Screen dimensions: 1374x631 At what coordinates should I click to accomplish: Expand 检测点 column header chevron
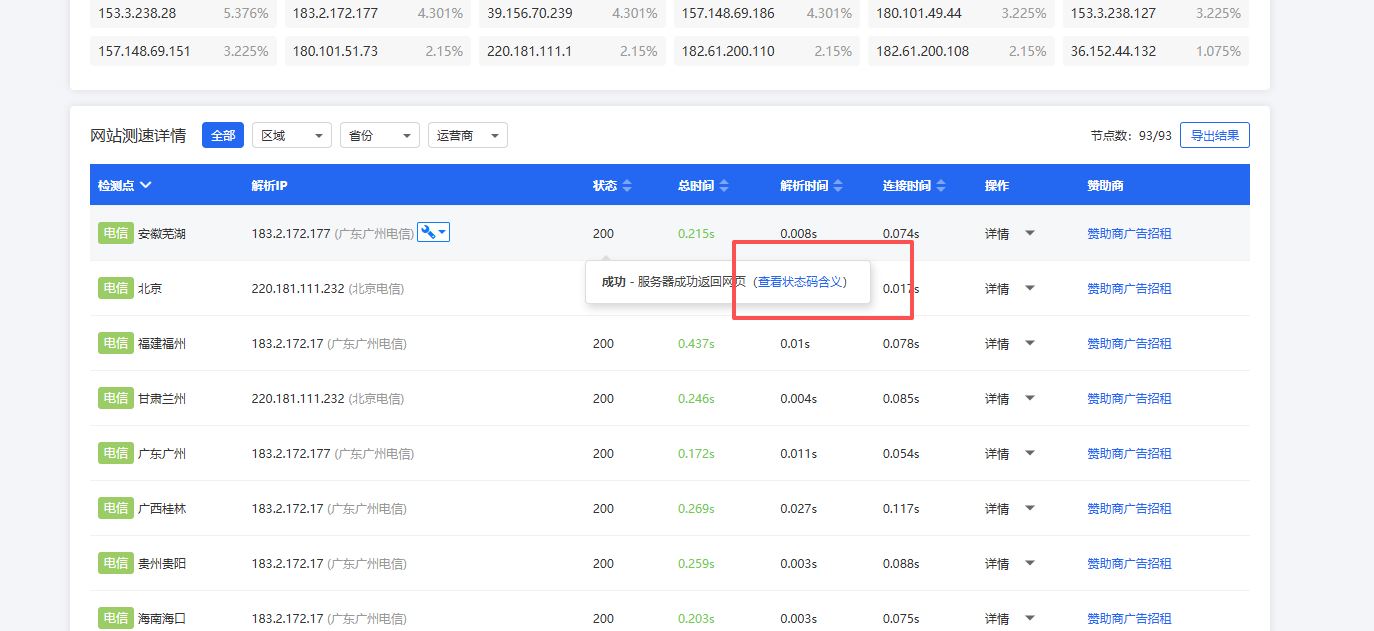click(146, 185)
